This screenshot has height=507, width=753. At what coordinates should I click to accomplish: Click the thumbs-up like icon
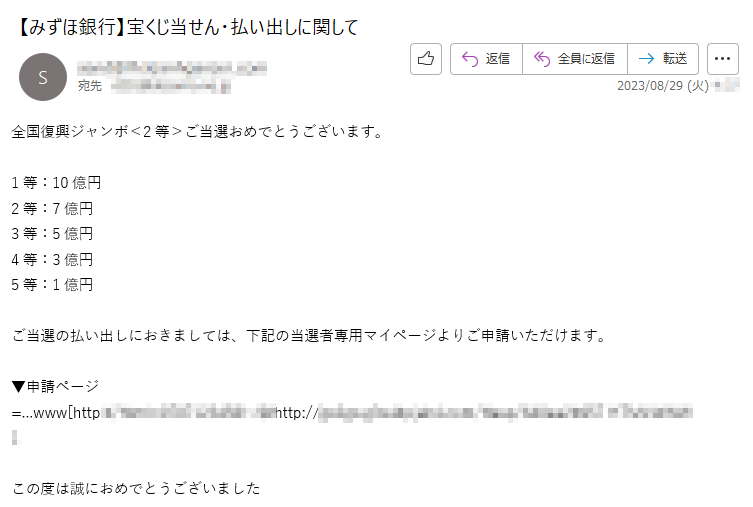[x=425, y=59]
